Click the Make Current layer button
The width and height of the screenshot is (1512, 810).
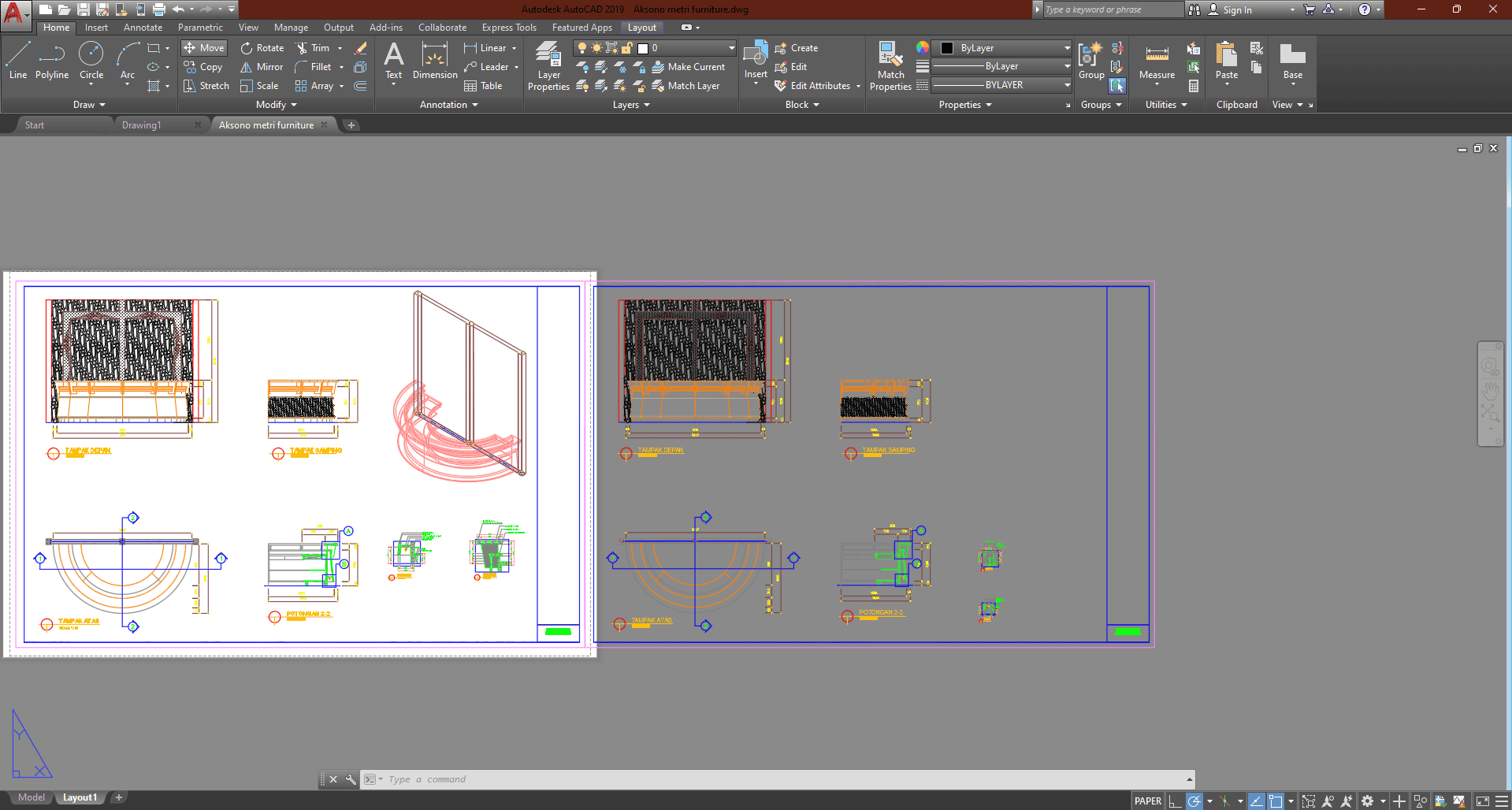[x=688, y=67]
